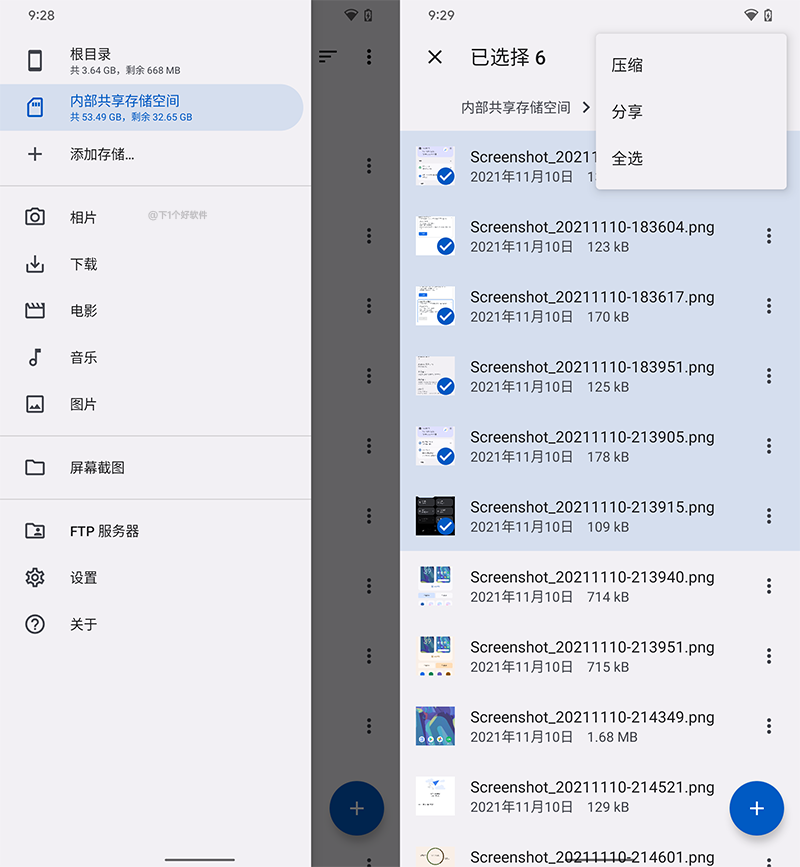Open sorting options with the sort icon
The image size is (800, 867).
tap(328, 57)
